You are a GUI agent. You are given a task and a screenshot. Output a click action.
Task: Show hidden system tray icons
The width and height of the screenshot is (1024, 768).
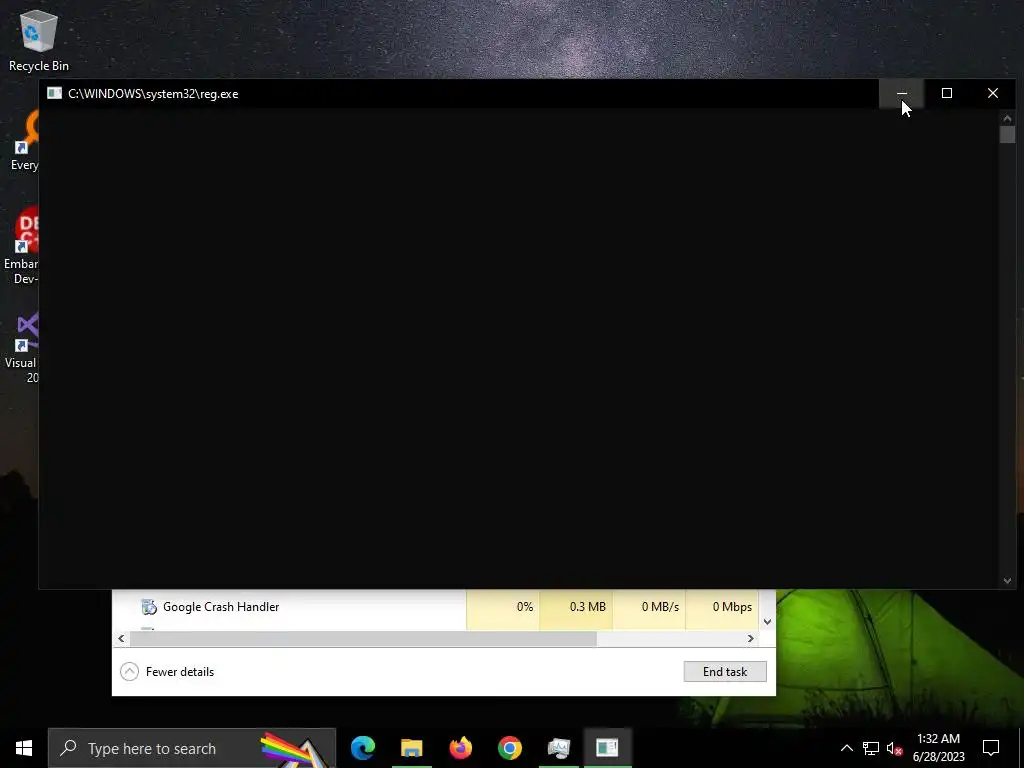point(846,748)
